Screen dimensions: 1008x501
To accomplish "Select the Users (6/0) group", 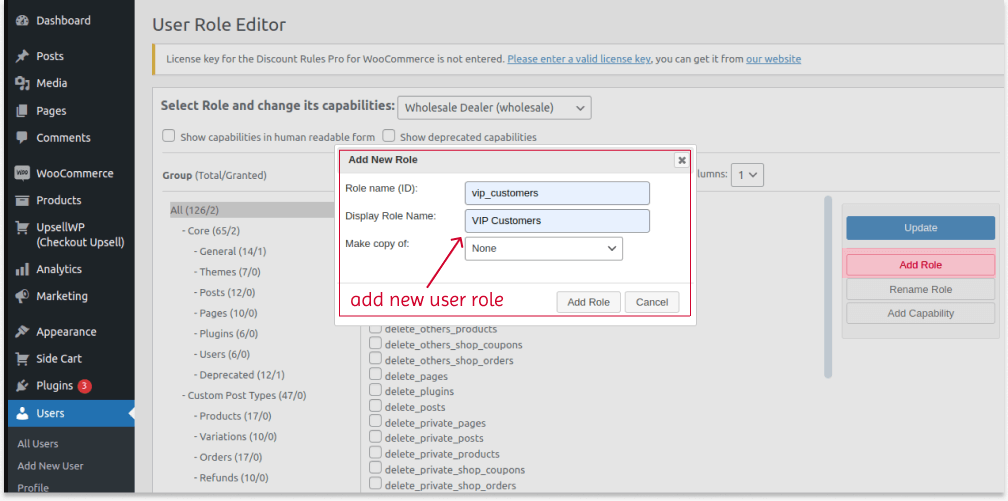I will [x=222, y=354].
